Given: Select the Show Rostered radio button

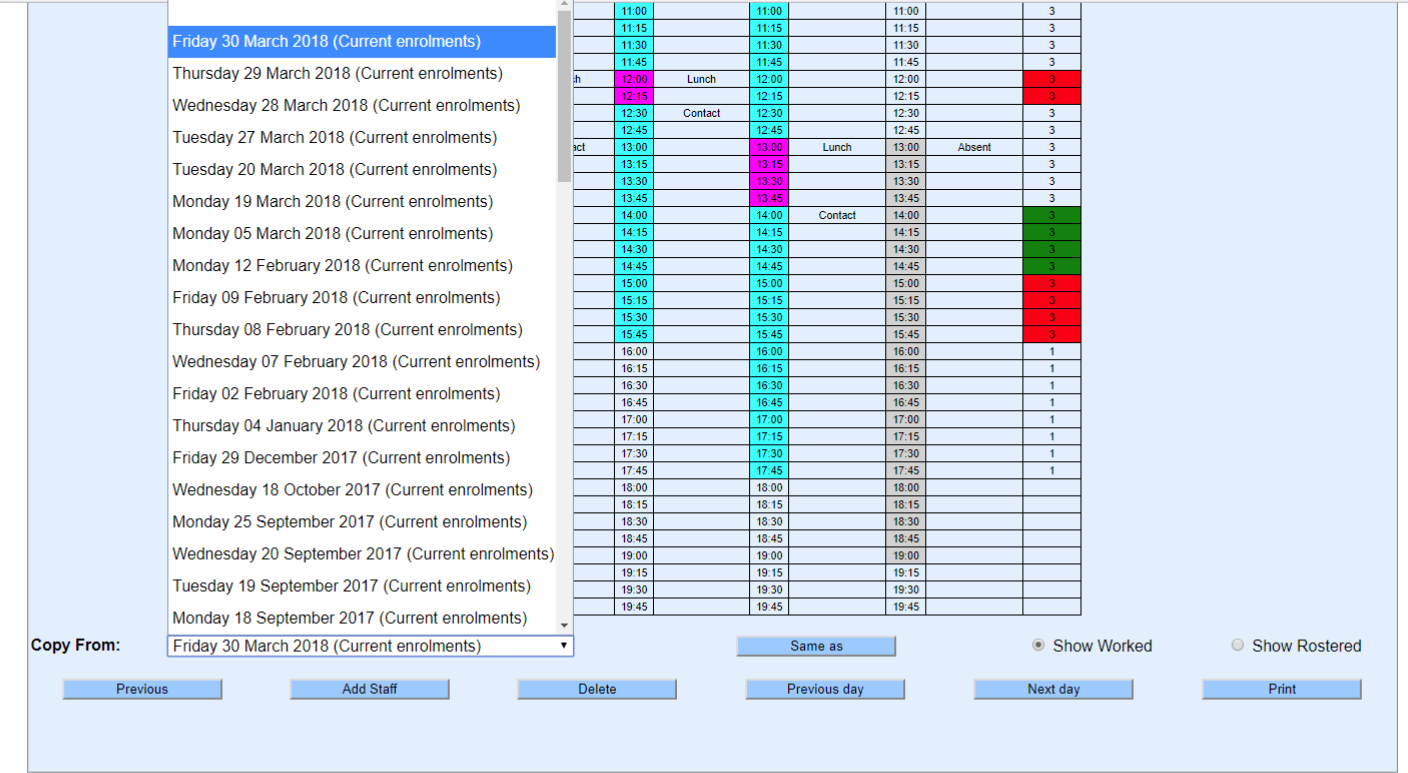Looking at the screenshot, I should click(1238, 646).
